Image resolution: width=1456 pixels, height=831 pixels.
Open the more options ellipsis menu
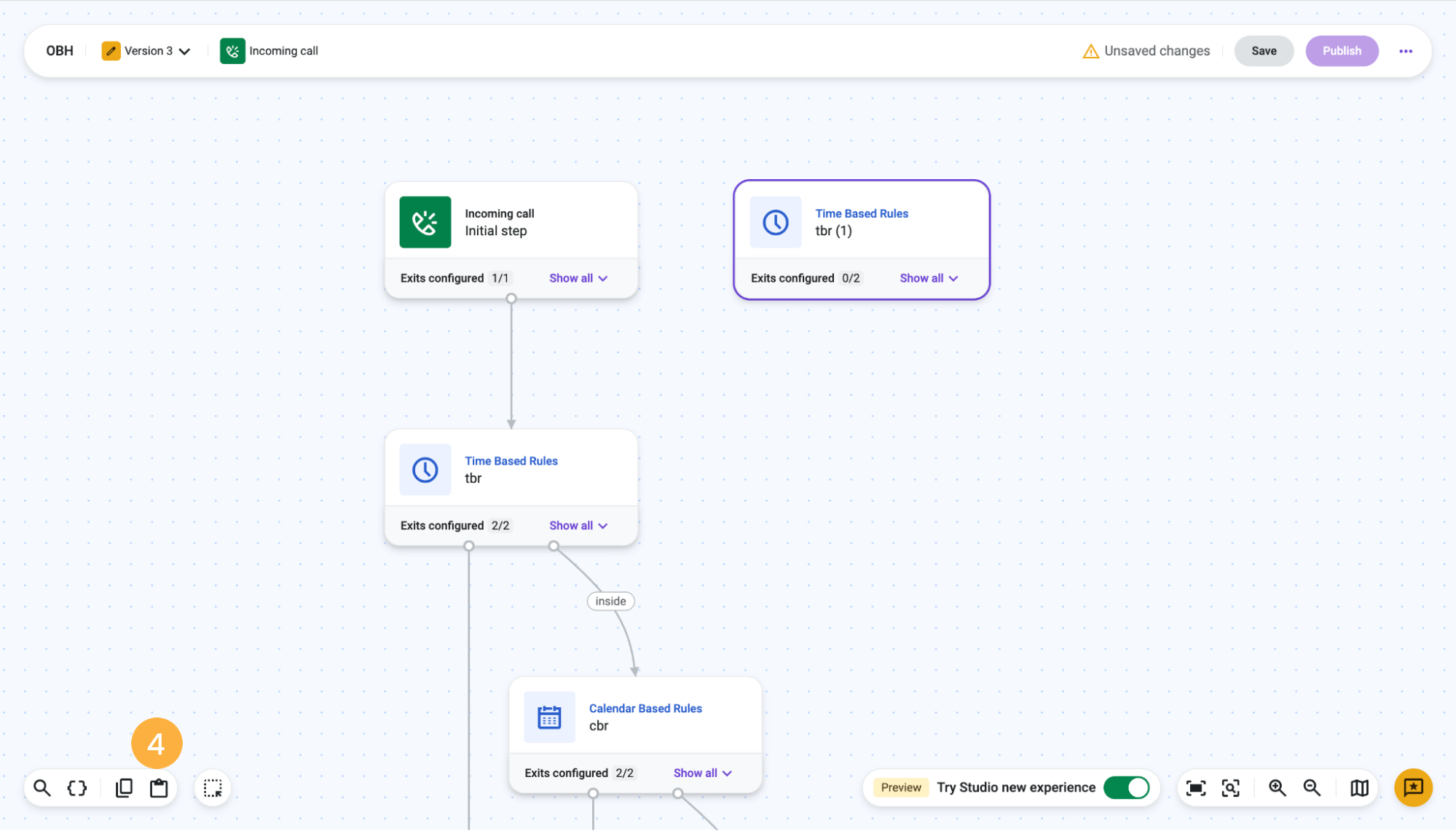click(1406, 51)
